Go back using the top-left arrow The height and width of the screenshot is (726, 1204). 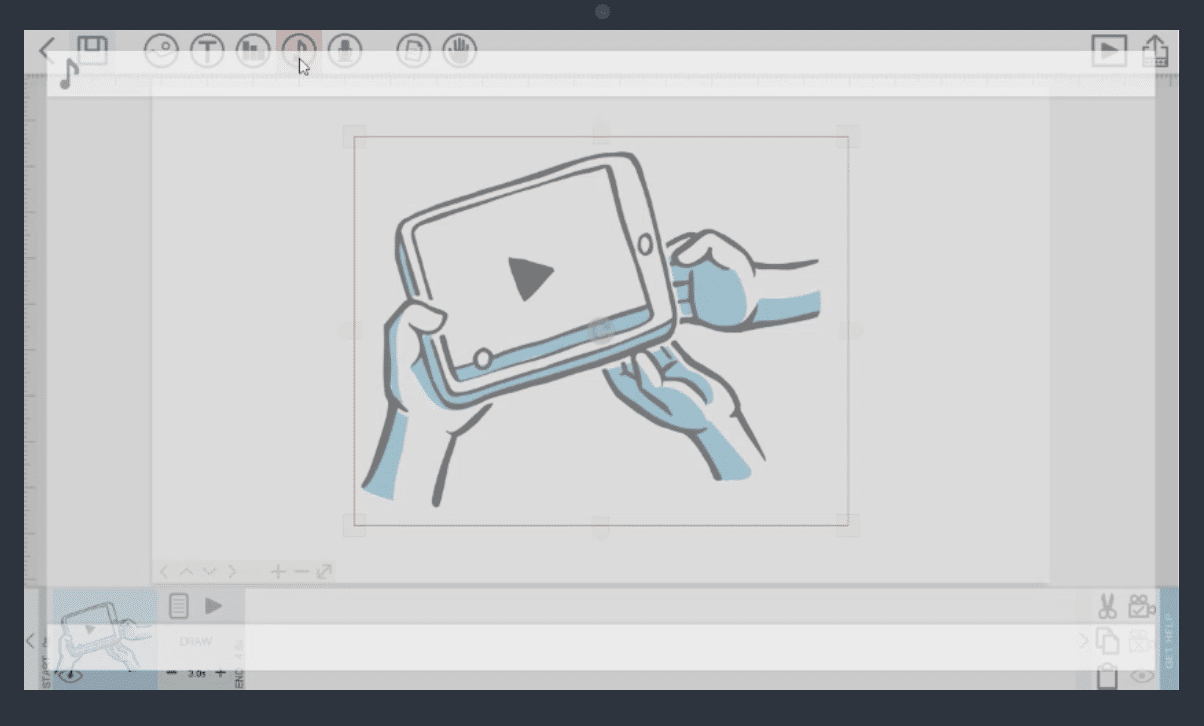(x=46, y=51)
